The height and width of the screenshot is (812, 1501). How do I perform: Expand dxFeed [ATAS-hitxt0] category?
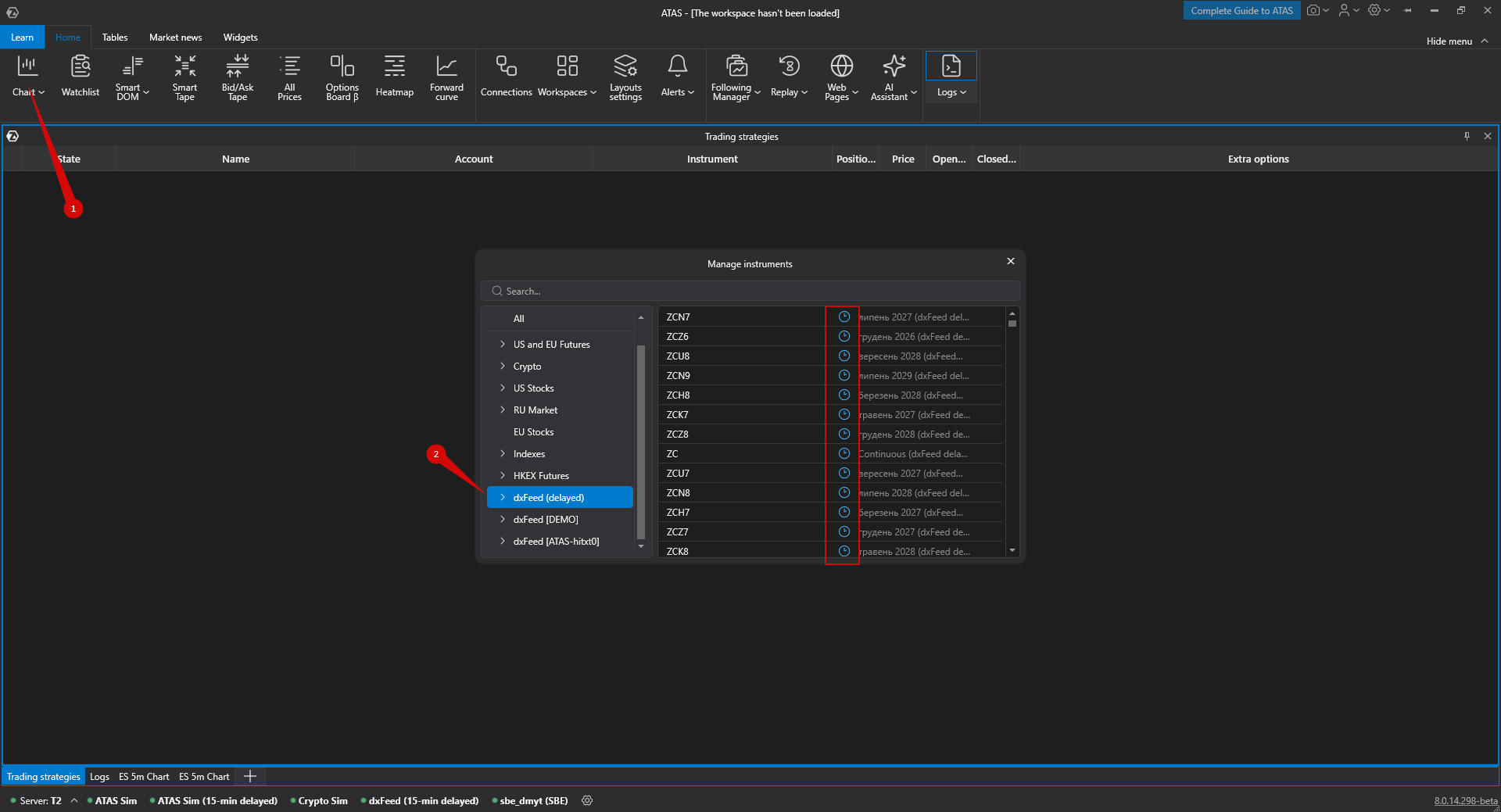coord(503,541)
